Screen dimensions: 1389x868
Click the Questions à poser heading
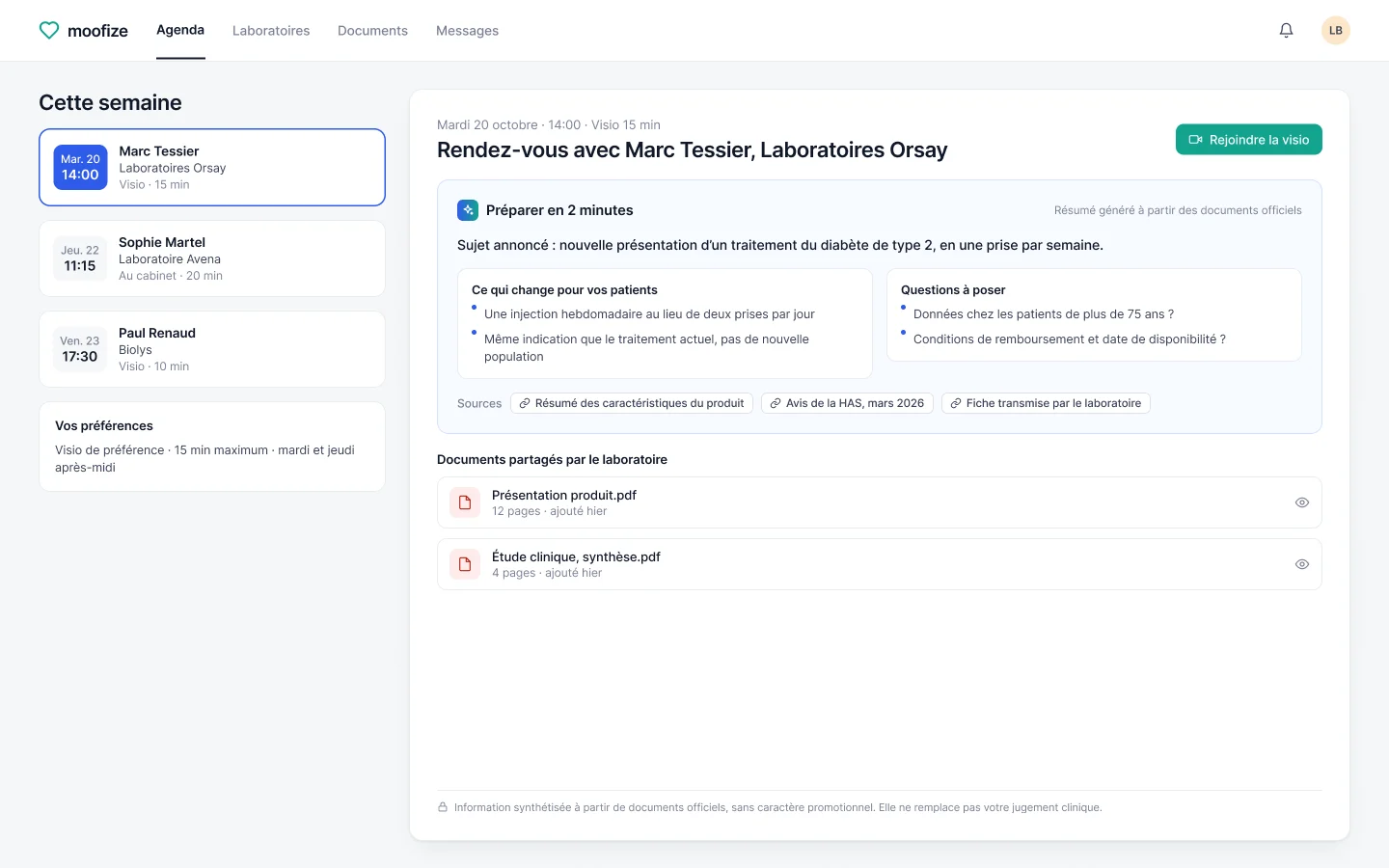coord(953,290)
